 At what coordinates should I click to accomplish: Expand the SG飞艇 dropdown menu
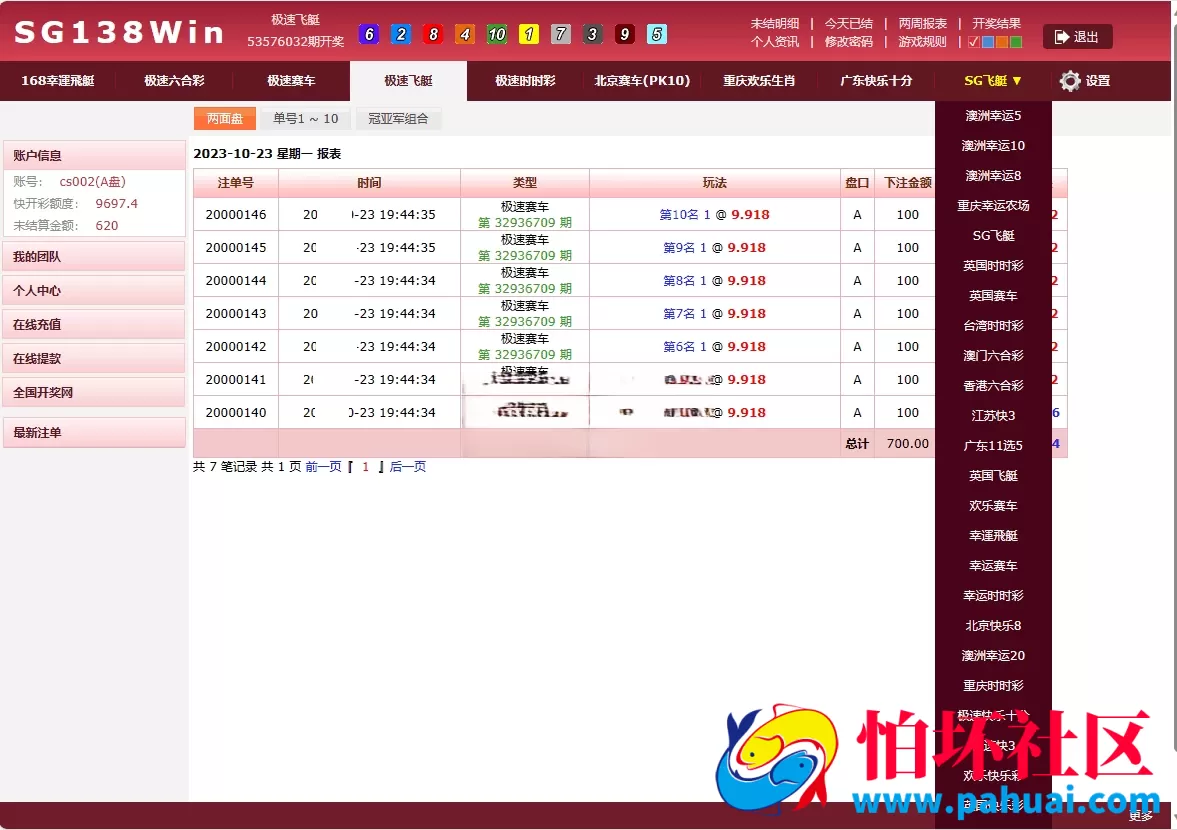(992, 81)
